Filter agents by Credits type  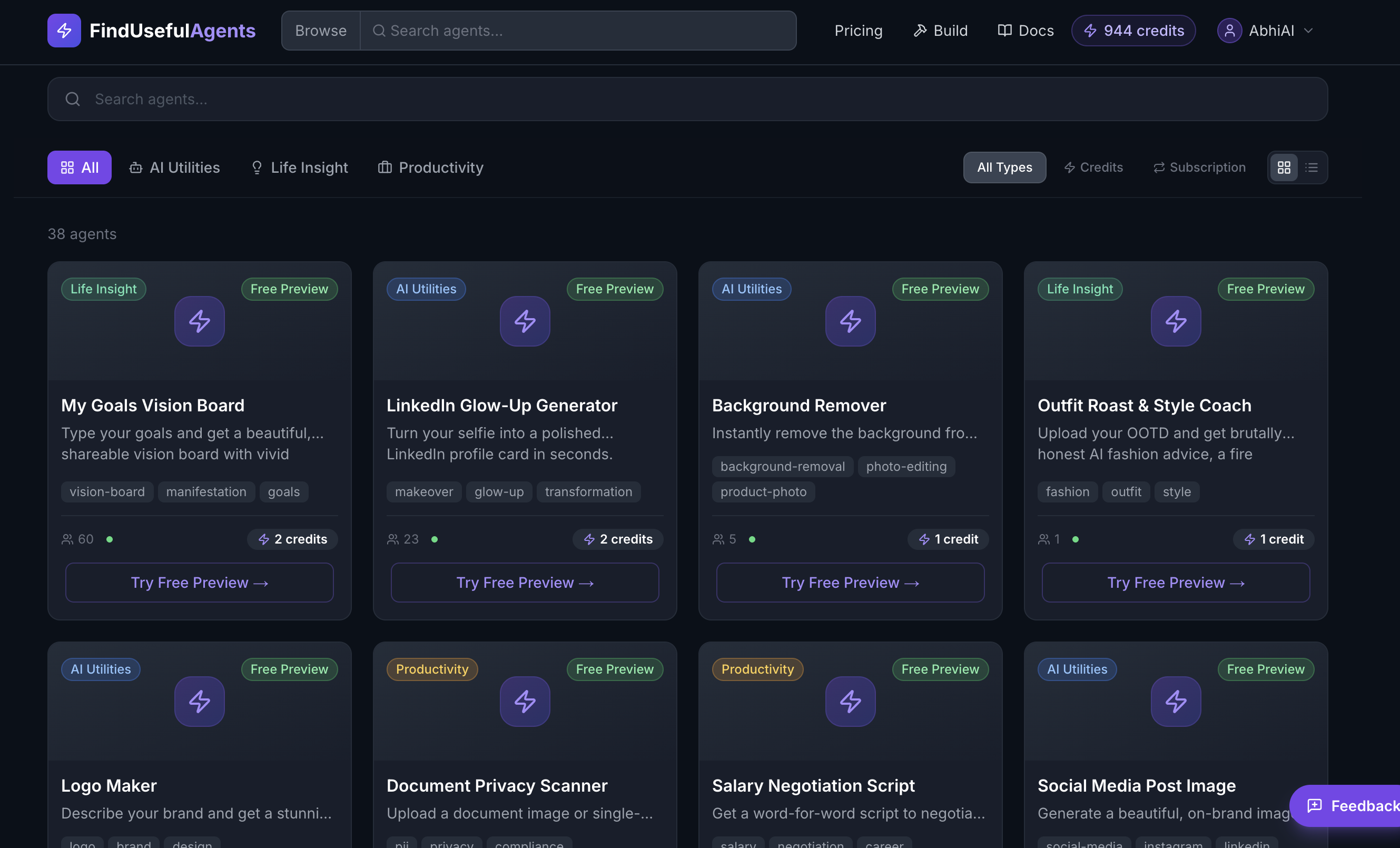pyautogui.click(x=1093, y=167)
